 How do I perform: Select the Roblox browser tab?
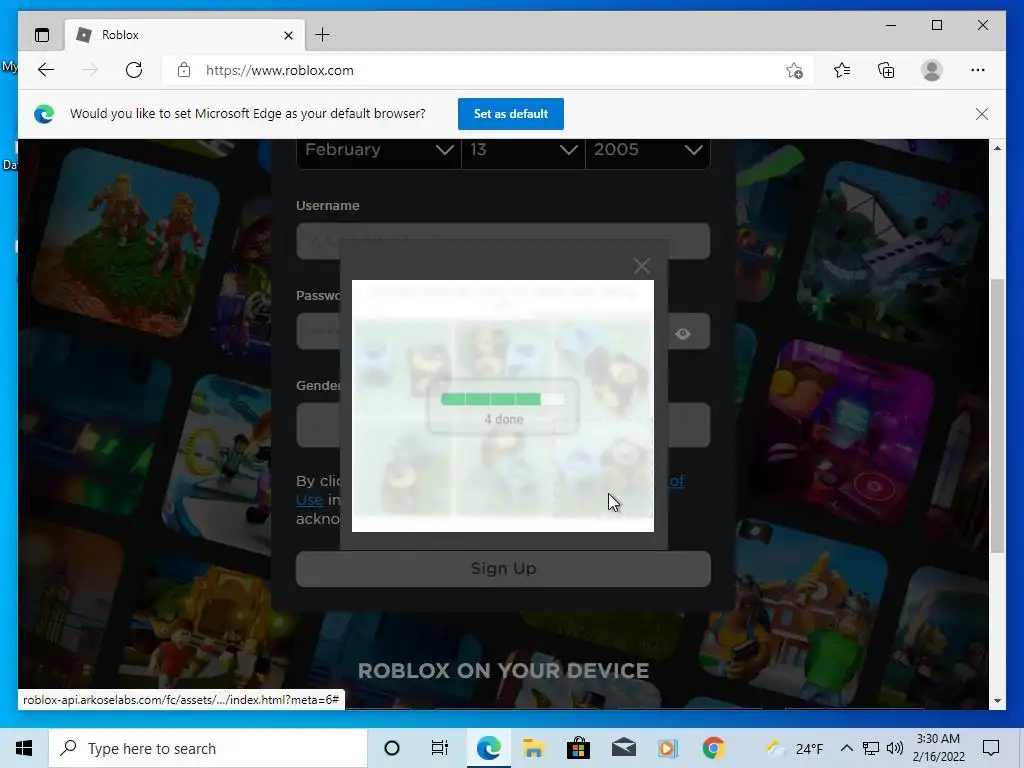pos(185,35)
